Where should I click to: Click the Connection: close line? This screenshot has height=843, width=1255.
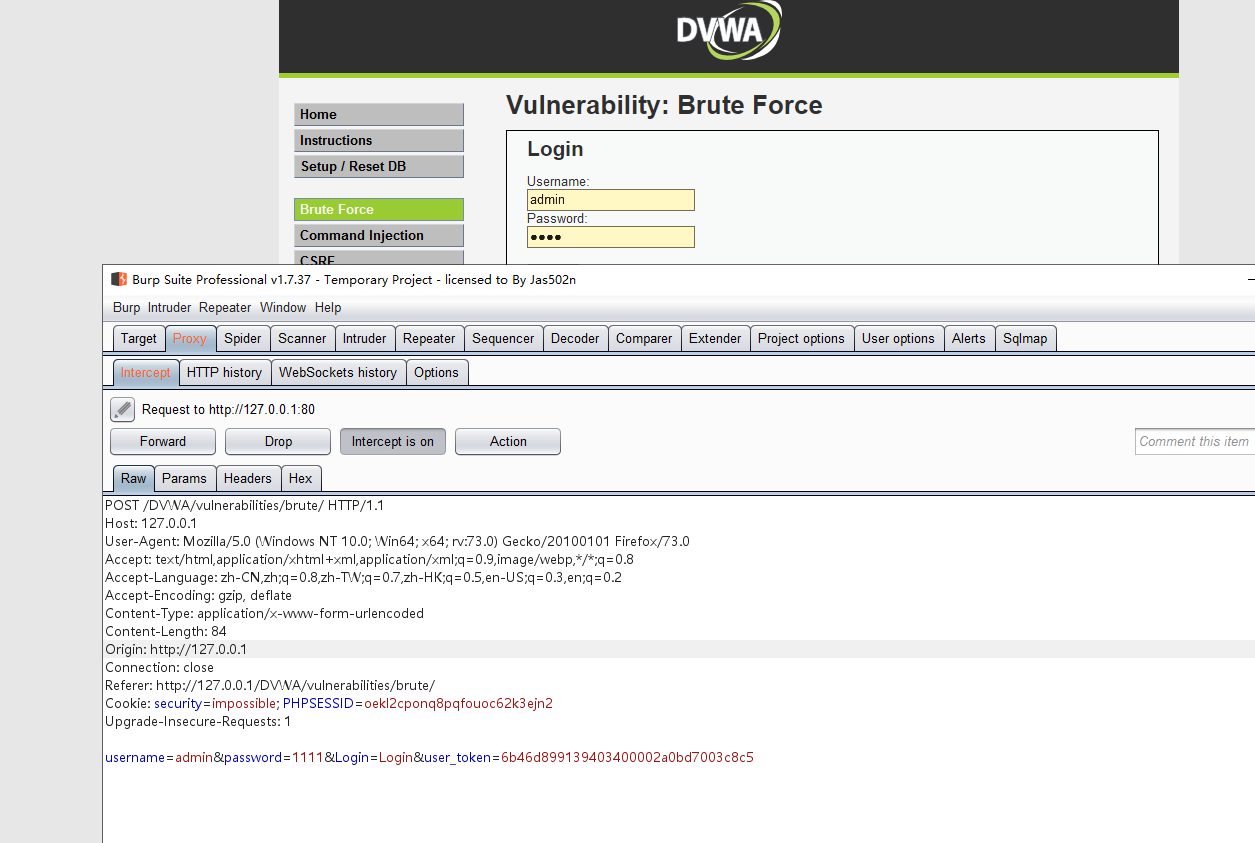[x=159, y=667]
